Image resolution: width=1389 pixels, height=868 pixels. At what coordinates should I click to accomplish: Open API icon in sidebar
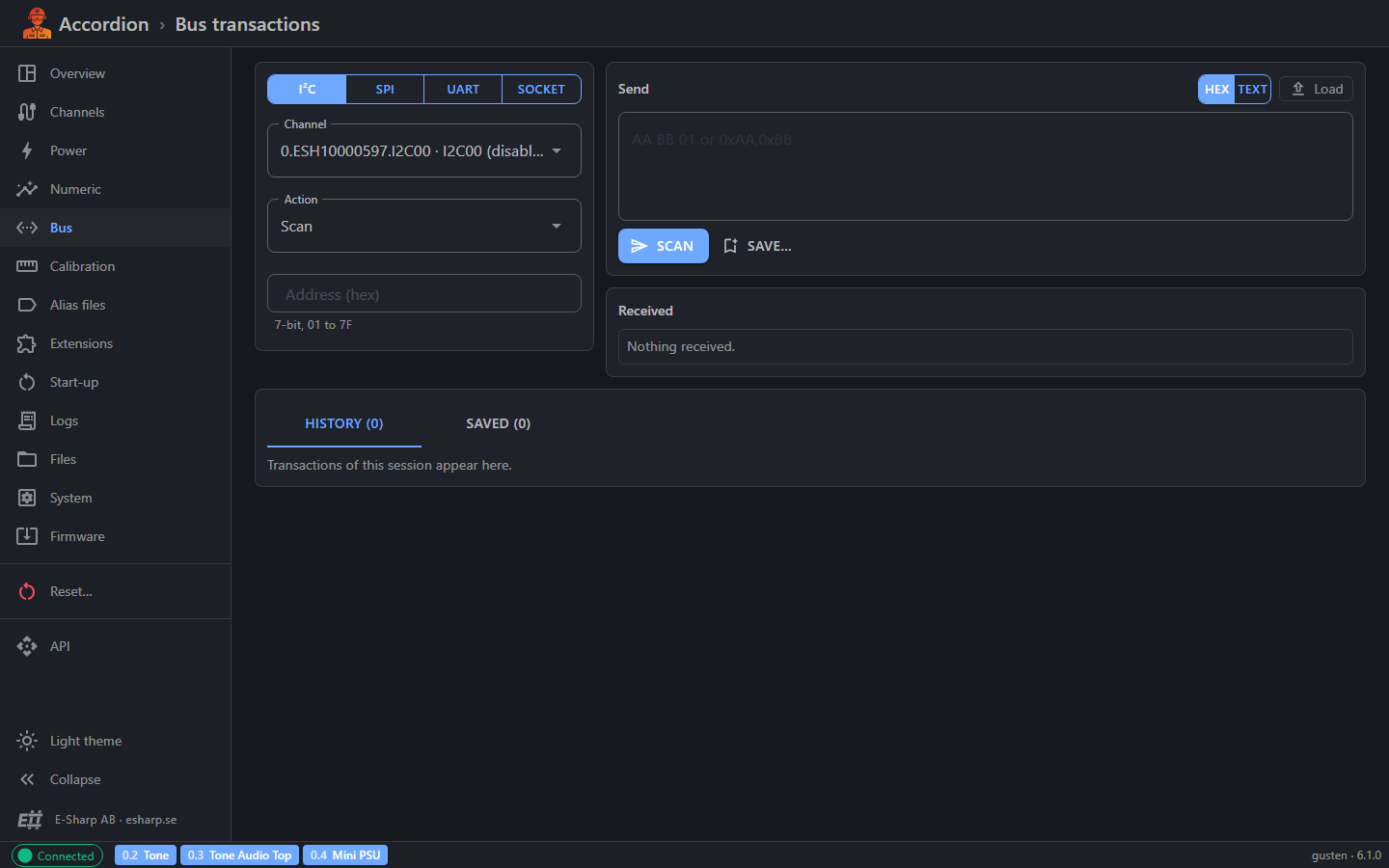(27, 646)
